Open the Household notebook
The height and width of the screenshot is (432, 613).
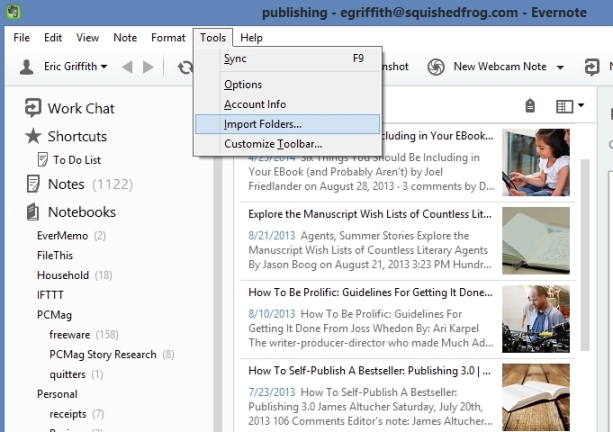[74, 275]
